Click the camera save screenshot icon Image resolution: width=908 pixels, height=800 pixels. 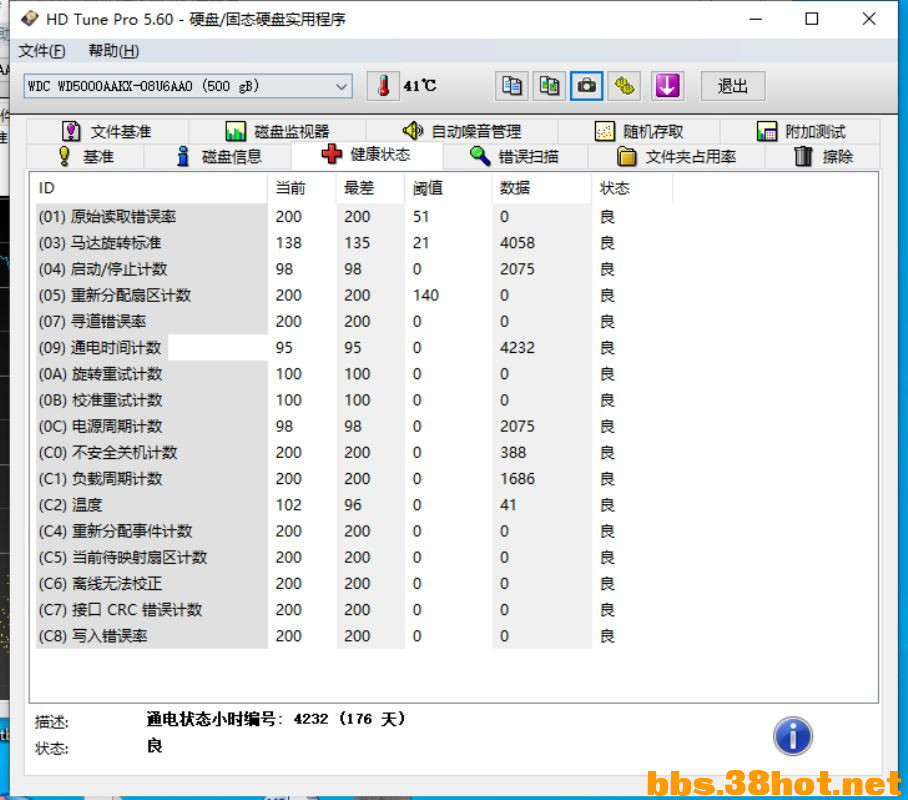tap(587, 86)
